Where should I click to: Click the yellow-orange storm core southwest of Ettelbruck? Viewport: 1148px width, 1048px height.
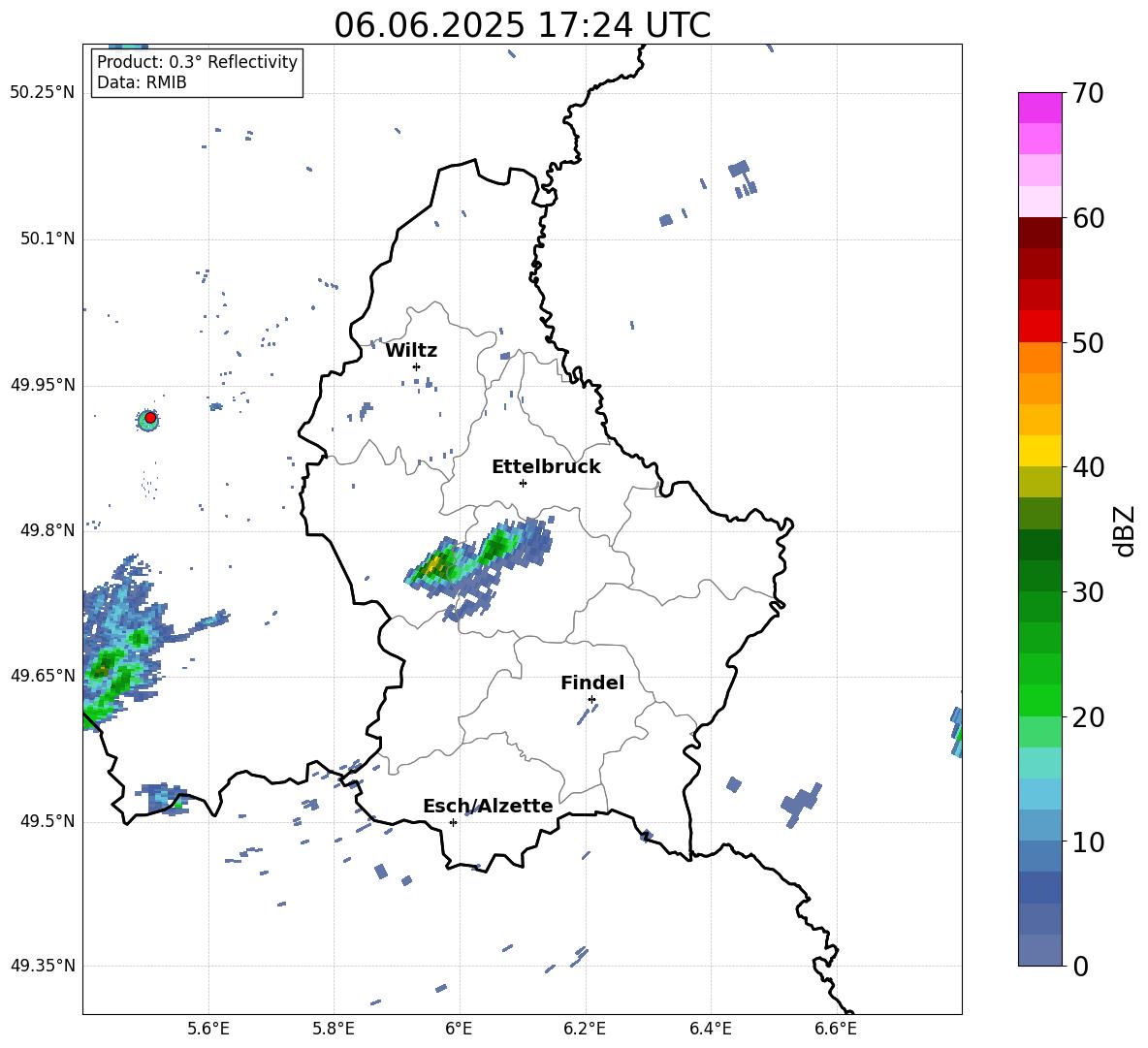point(435,564)
